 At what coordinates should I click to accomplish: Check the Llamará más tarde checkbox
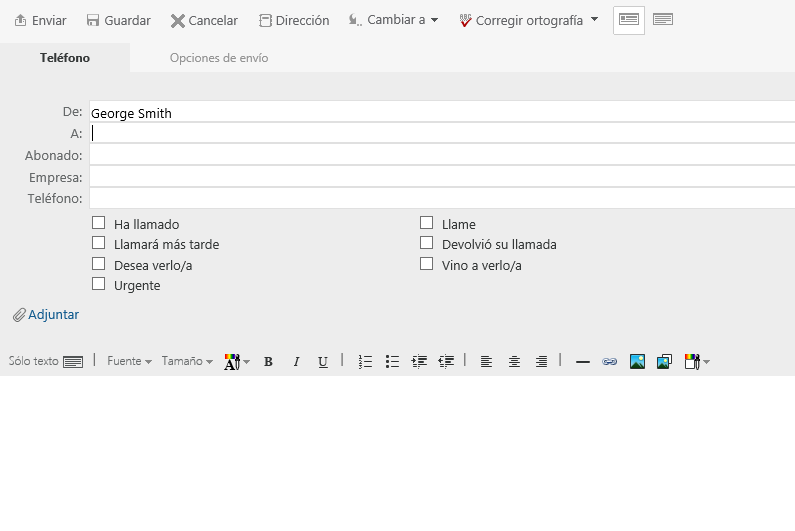click(98, 243)
